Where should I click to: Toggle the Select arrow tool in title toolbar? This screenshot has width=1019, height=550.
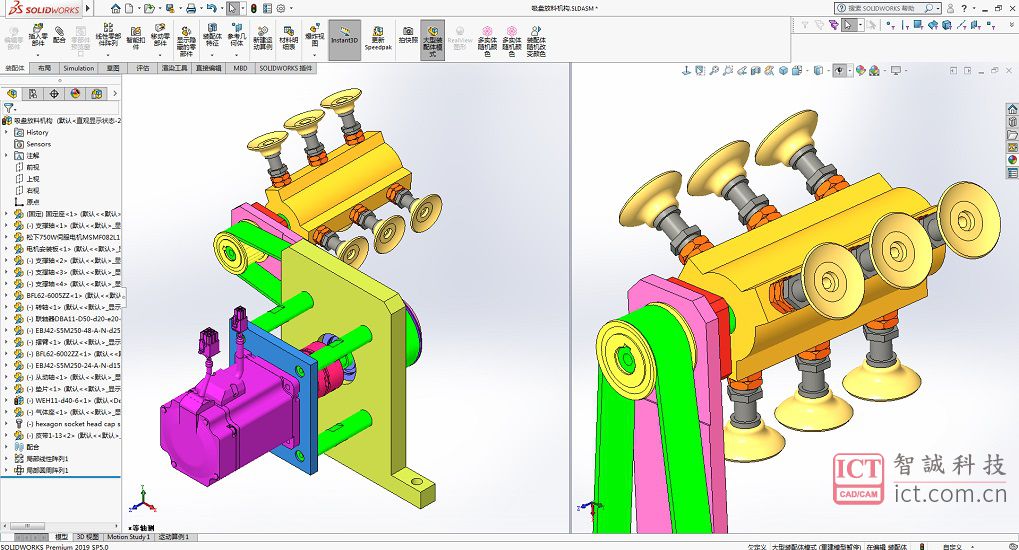coord(232,8)
